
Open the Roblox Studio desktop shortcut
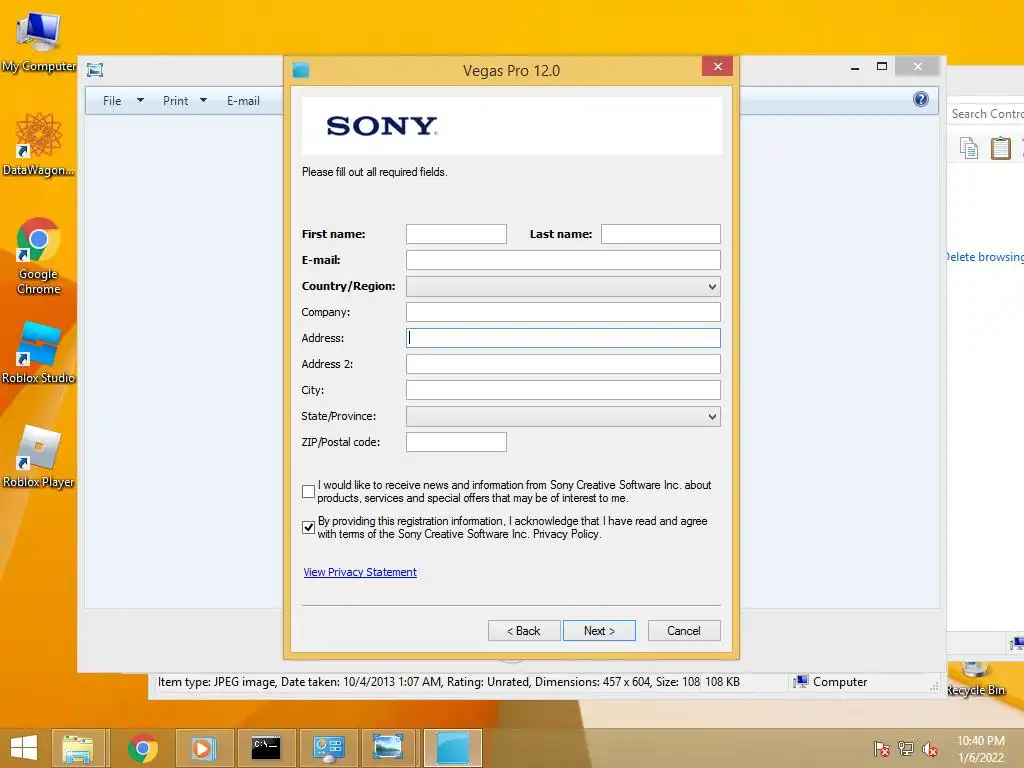coord(38,353)
